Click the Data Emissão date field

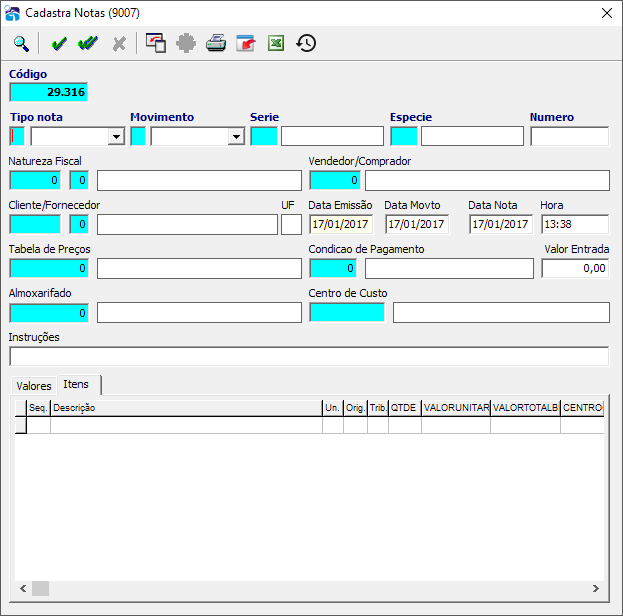pyautogui.click(x=341, y=224)
